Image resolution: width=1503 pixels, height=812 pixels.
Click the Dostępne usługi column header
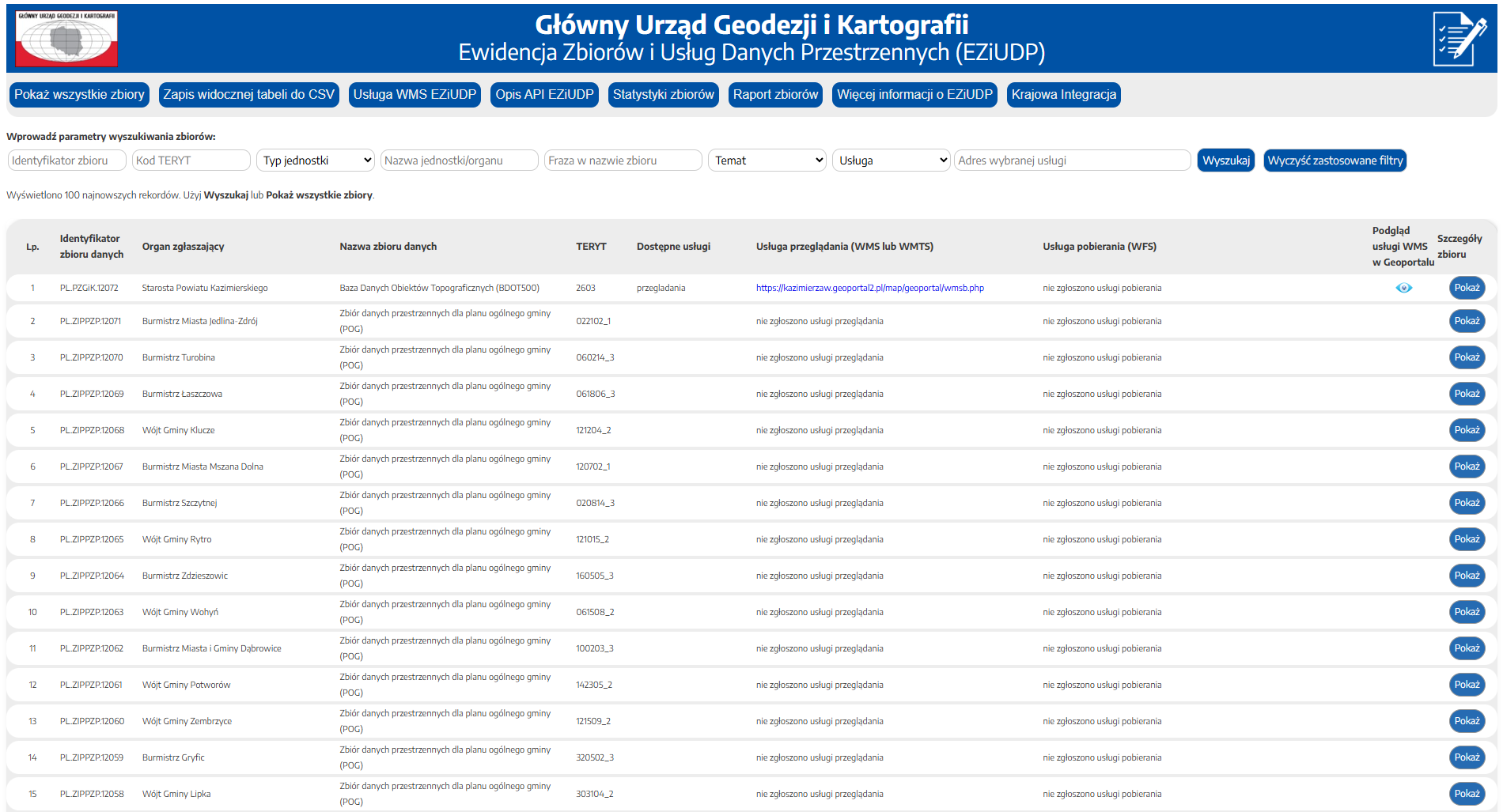673,247
